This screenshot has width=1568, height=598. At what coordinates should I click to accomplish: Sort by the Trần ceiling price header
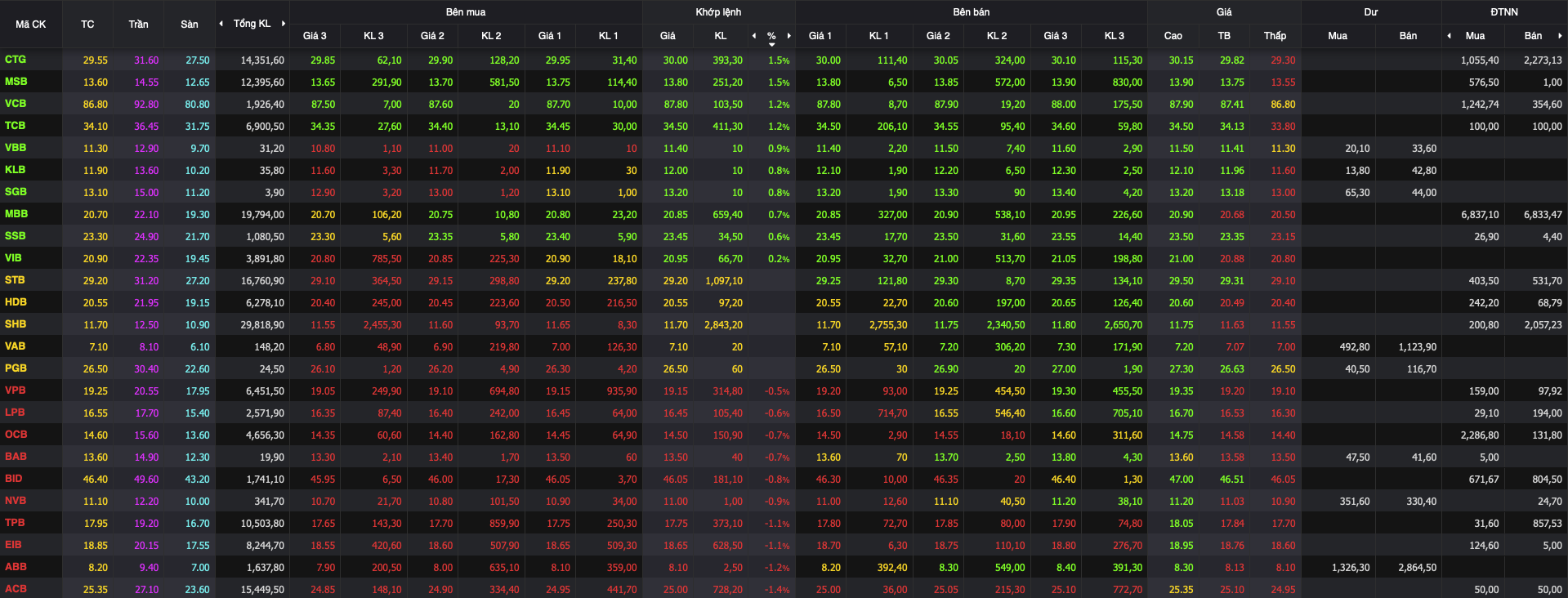[x=138, y=25]
